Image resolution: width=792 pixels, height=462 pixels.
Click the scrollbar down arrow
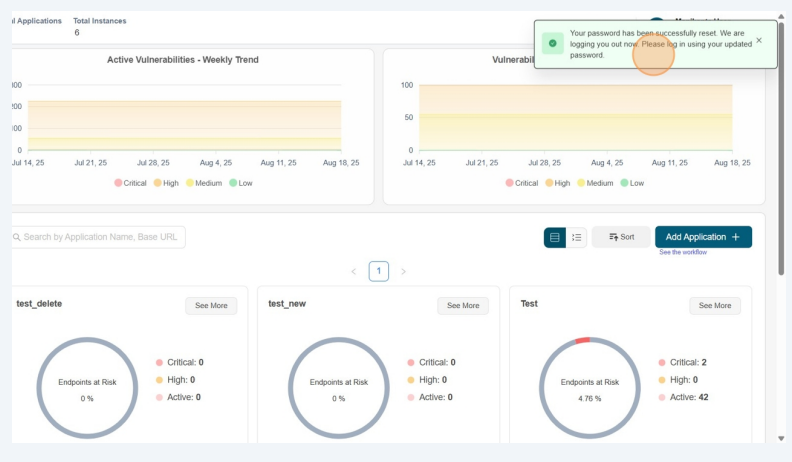(x=782, y=438)
